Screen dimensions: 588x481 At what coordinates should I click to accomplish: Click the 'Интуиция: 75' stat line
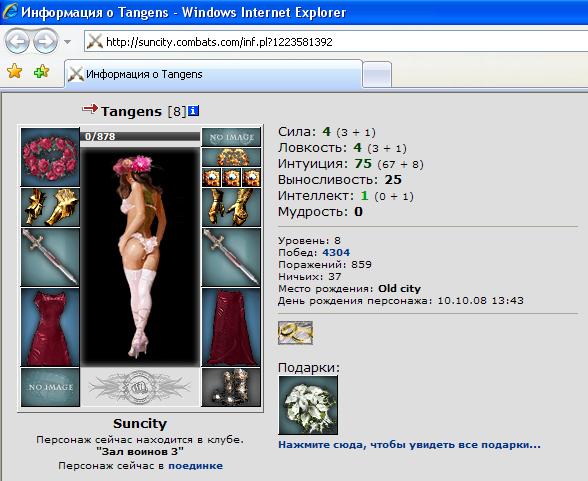[x=351, y=164]
